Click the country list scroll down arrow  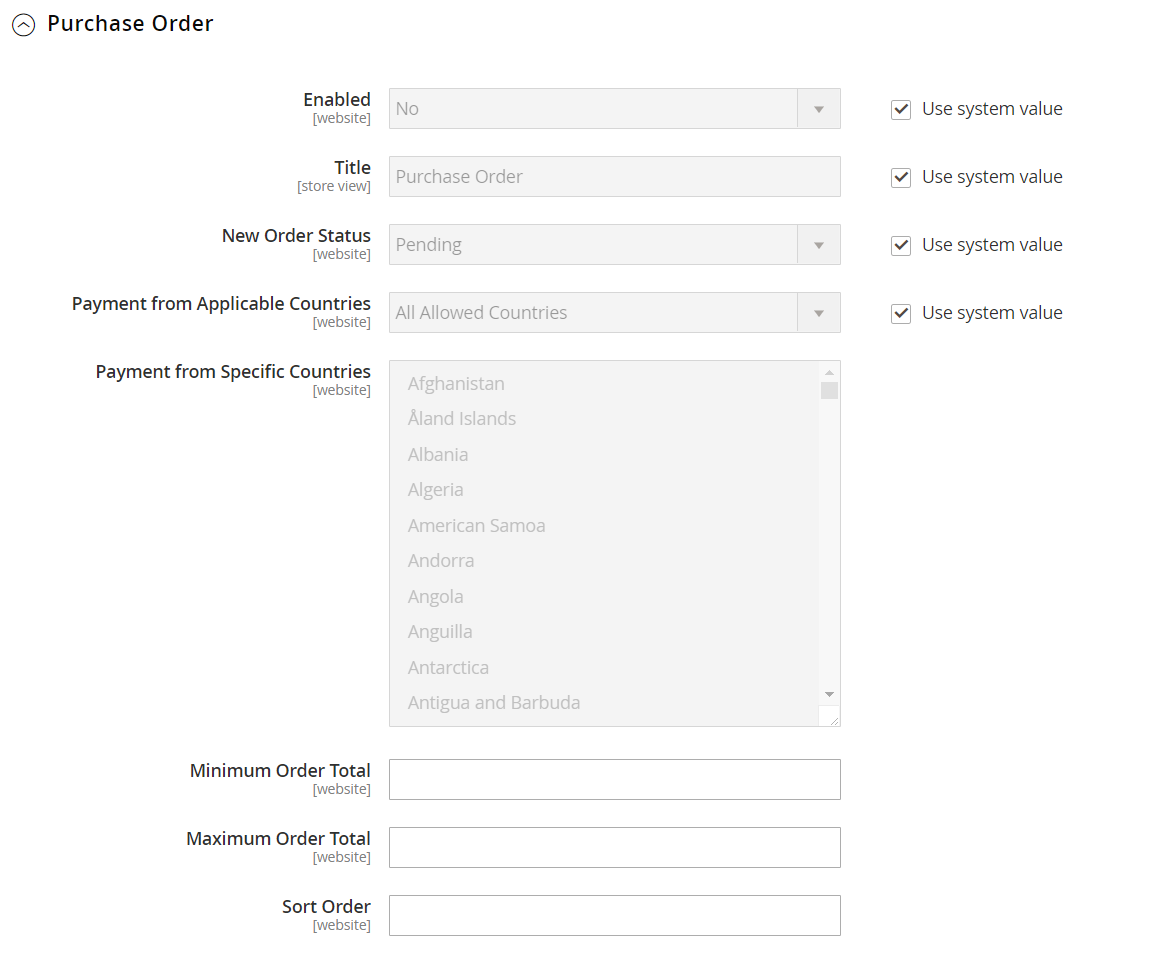[829, 694]
